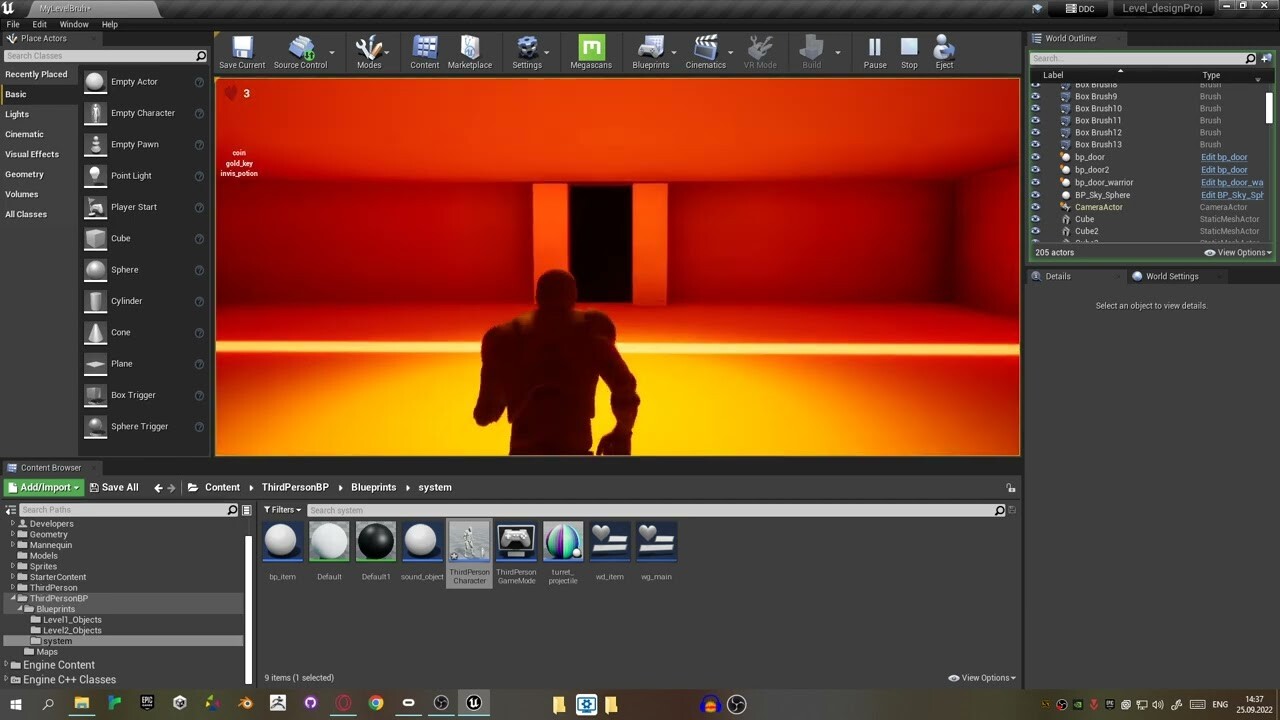Toggle visibility of BP_Sky_Sphere
Viewport: 1280px width, 720px height.
pos(1035,194)
